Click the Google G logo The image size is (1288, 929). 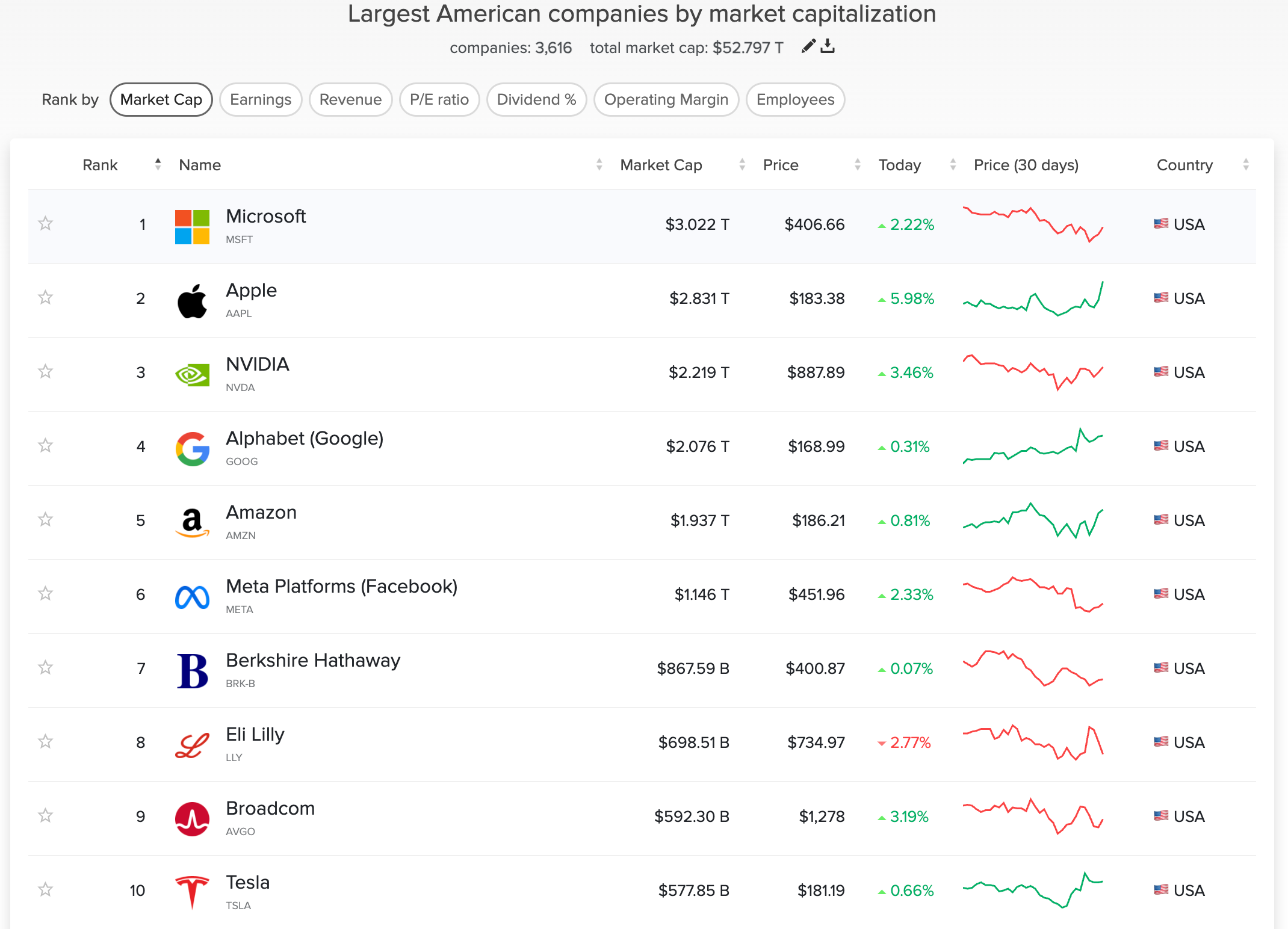click(192, 449)
